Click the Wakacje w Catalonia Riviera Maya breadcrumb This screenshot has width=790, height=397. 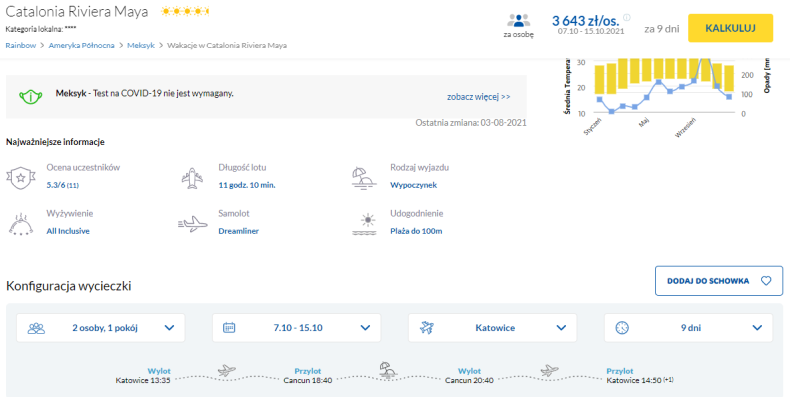(x=227, y=45)
